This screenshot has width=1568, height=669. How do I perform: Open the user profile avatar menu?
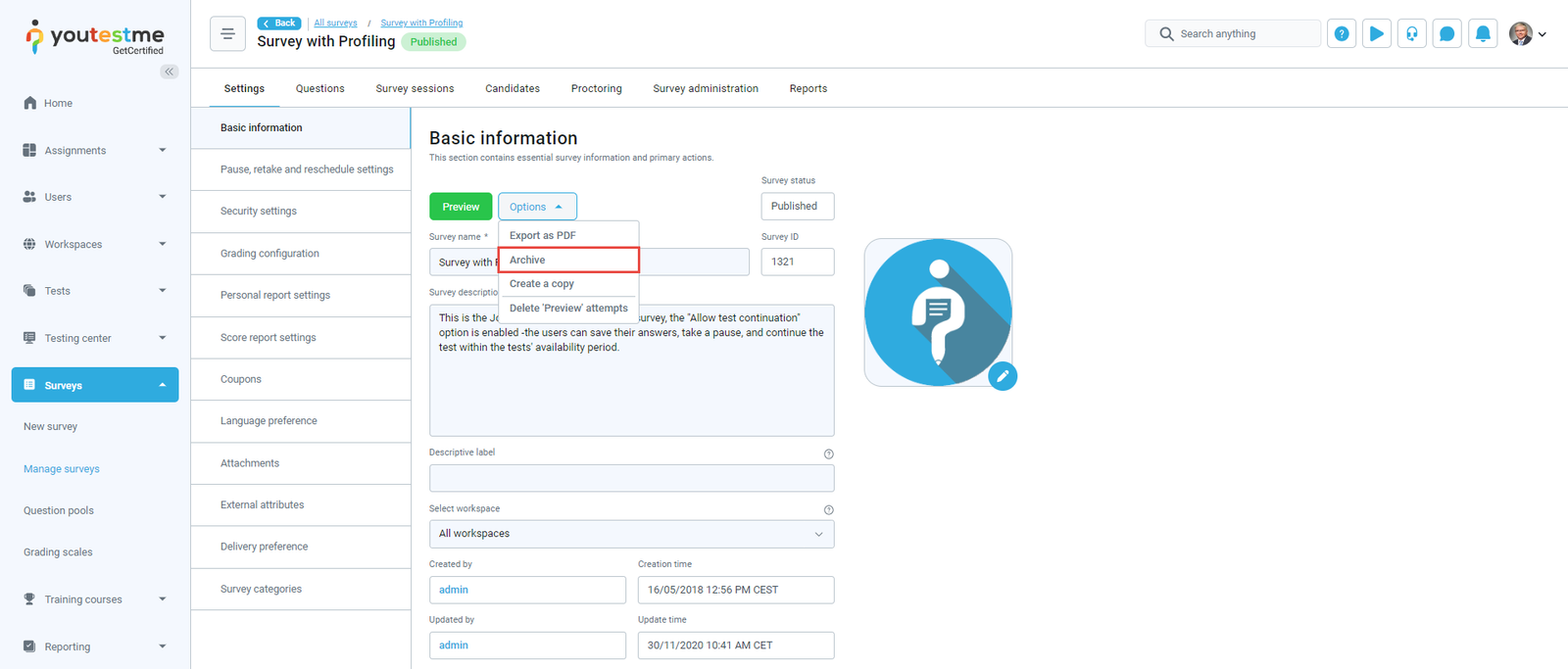(1527, 34)
